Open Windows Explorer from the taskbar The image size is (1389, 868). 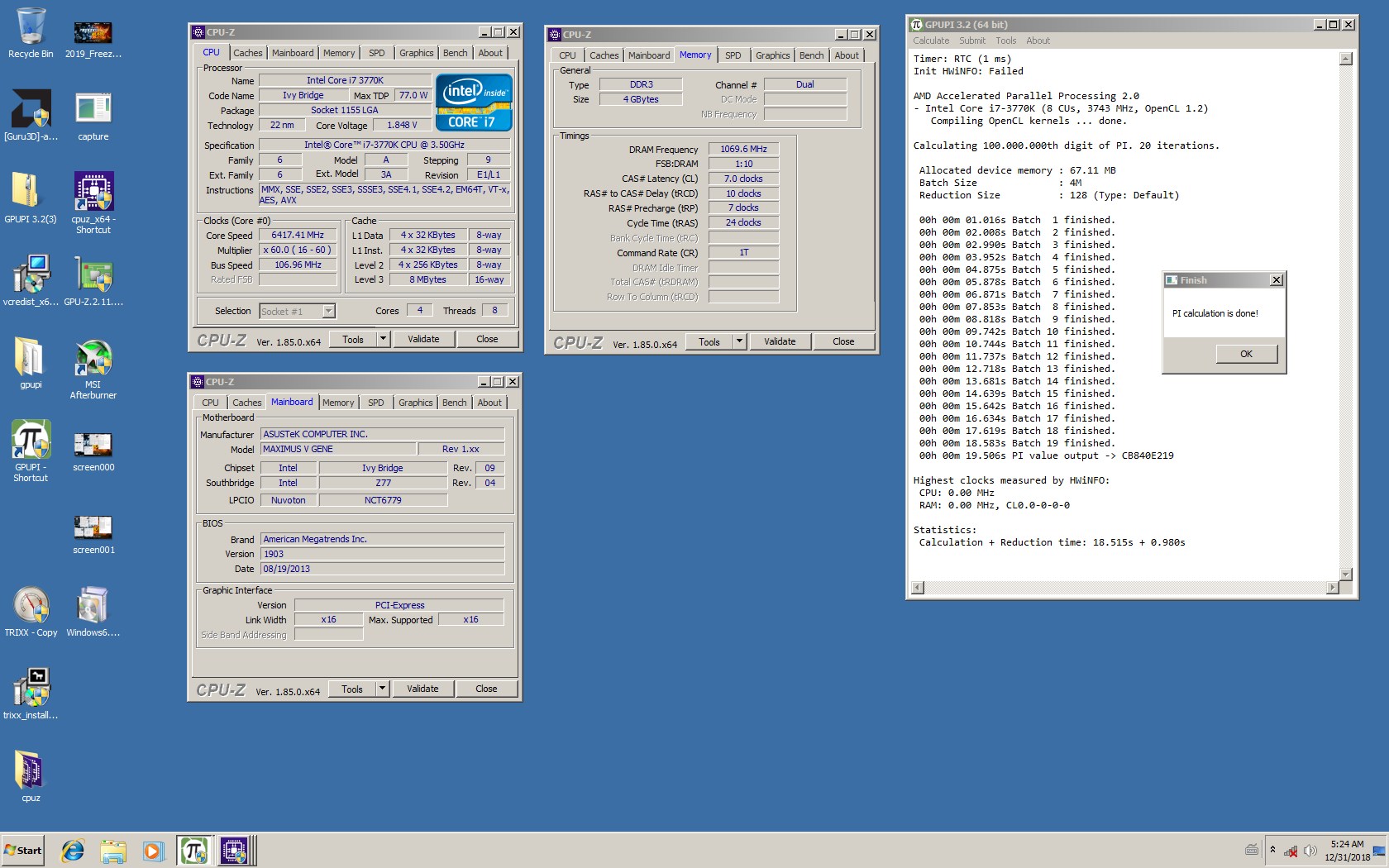[113, 851]
